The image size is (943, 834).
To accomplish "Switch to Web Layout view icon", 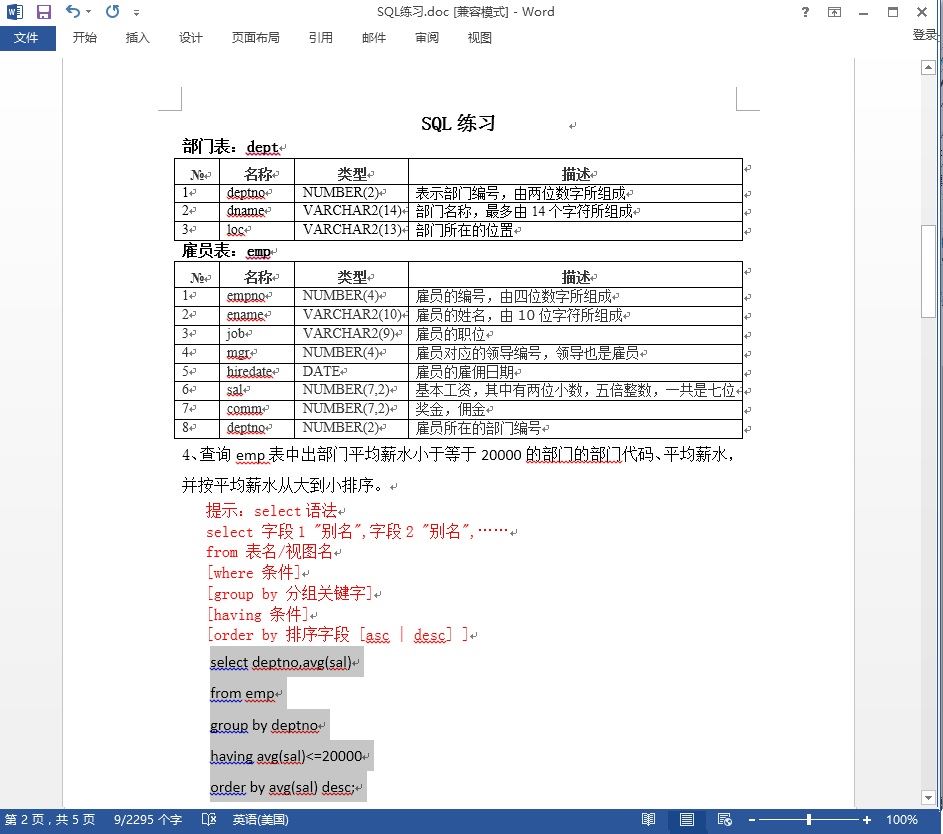I will (x=725, y=820).
